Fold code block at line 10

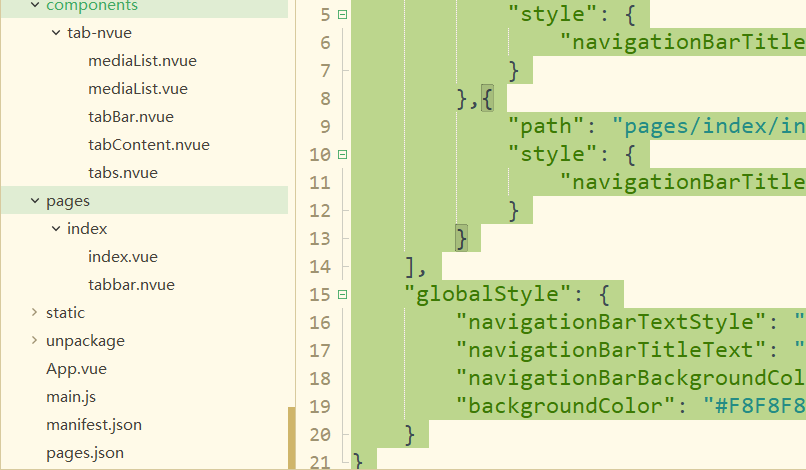[342, 154]
